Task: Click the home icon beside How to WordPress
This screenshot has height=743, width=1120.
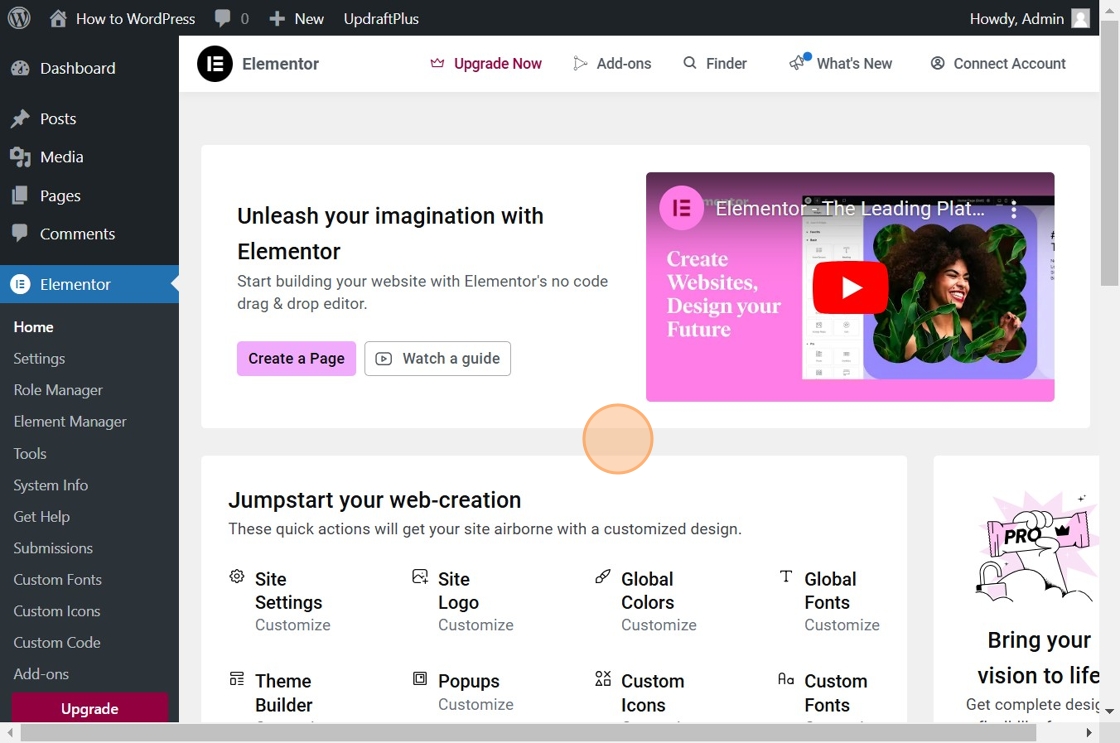Action: click(58, 19)
